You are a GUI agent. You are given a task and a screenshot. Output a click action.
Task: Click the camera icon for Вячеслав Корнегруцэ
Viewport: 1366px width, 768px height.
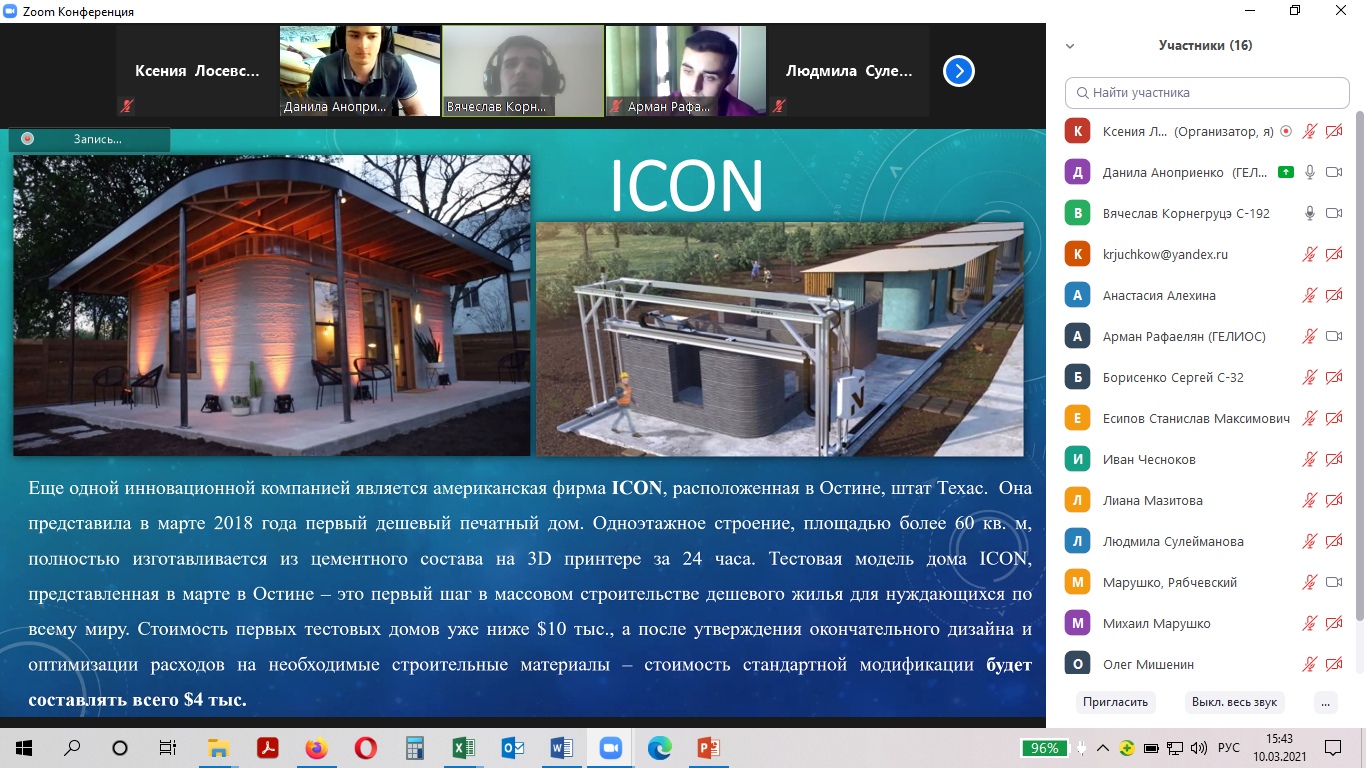click(x=1333, y=213)
